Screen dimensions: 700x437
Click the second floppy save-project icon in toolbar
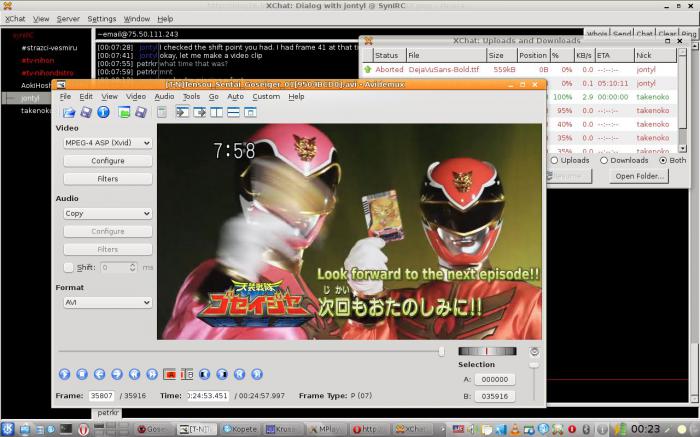141,112
